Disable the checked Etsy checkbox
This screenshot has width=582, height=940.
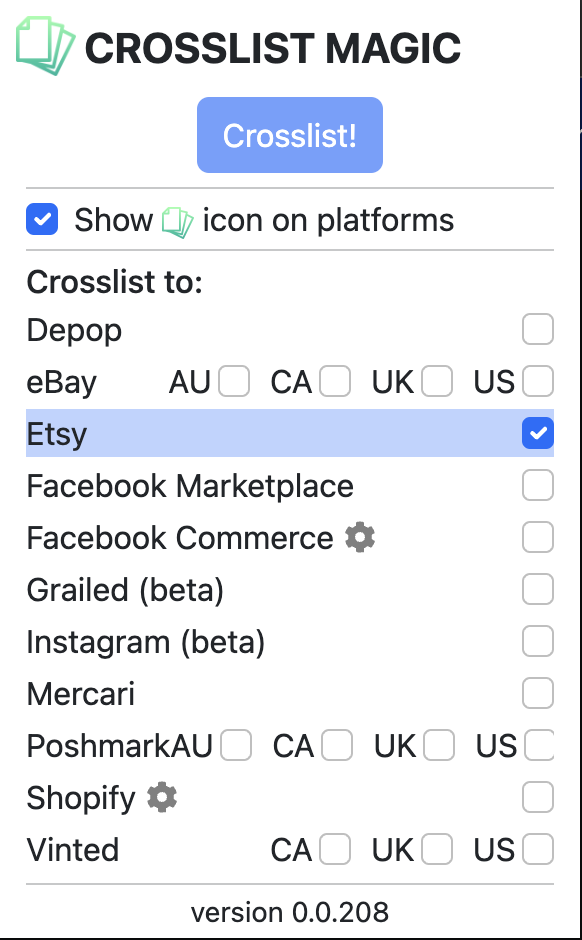coord(538,433)
